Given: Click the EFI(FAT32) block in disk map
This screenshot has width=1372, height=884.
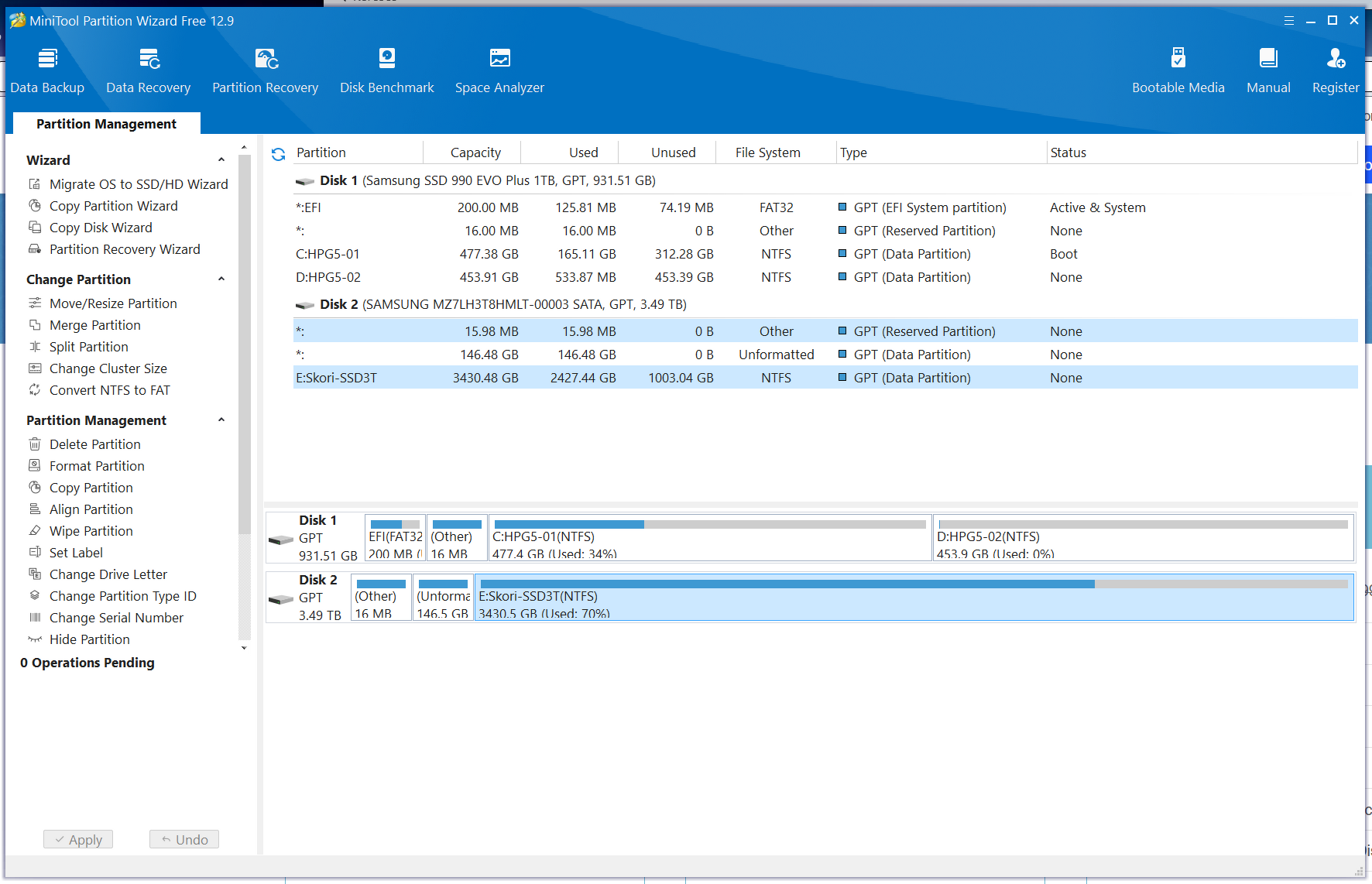Looking at the screenshot, I should point(395,538).
